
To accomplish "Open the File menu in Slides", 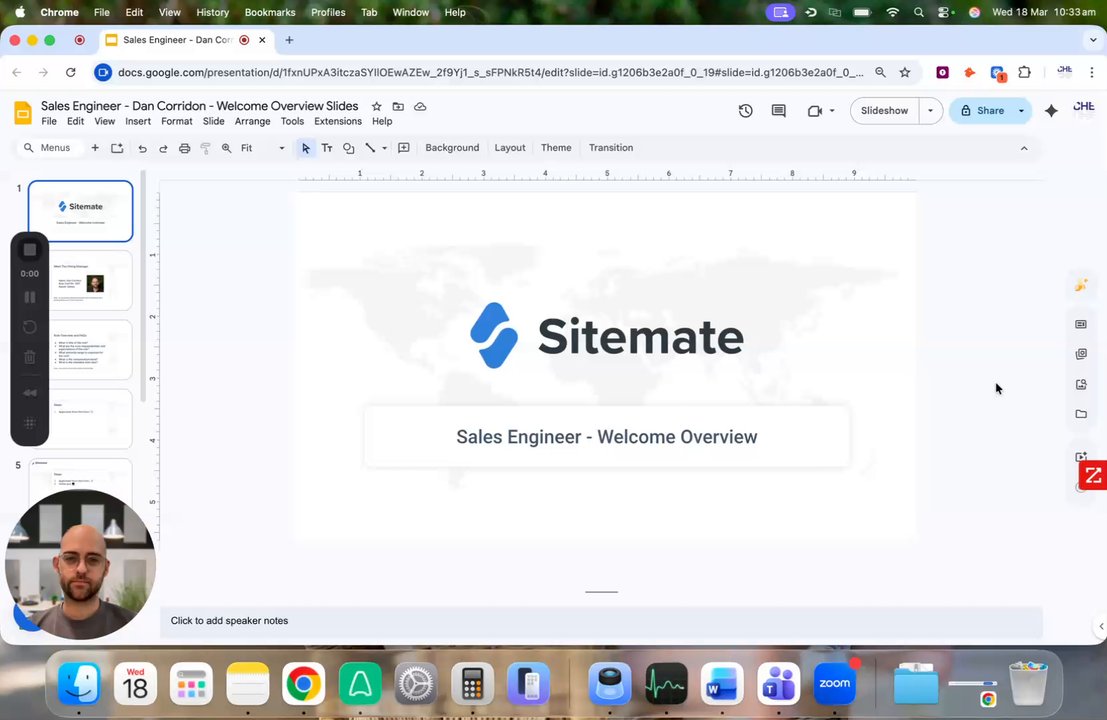I will point(49,121).
